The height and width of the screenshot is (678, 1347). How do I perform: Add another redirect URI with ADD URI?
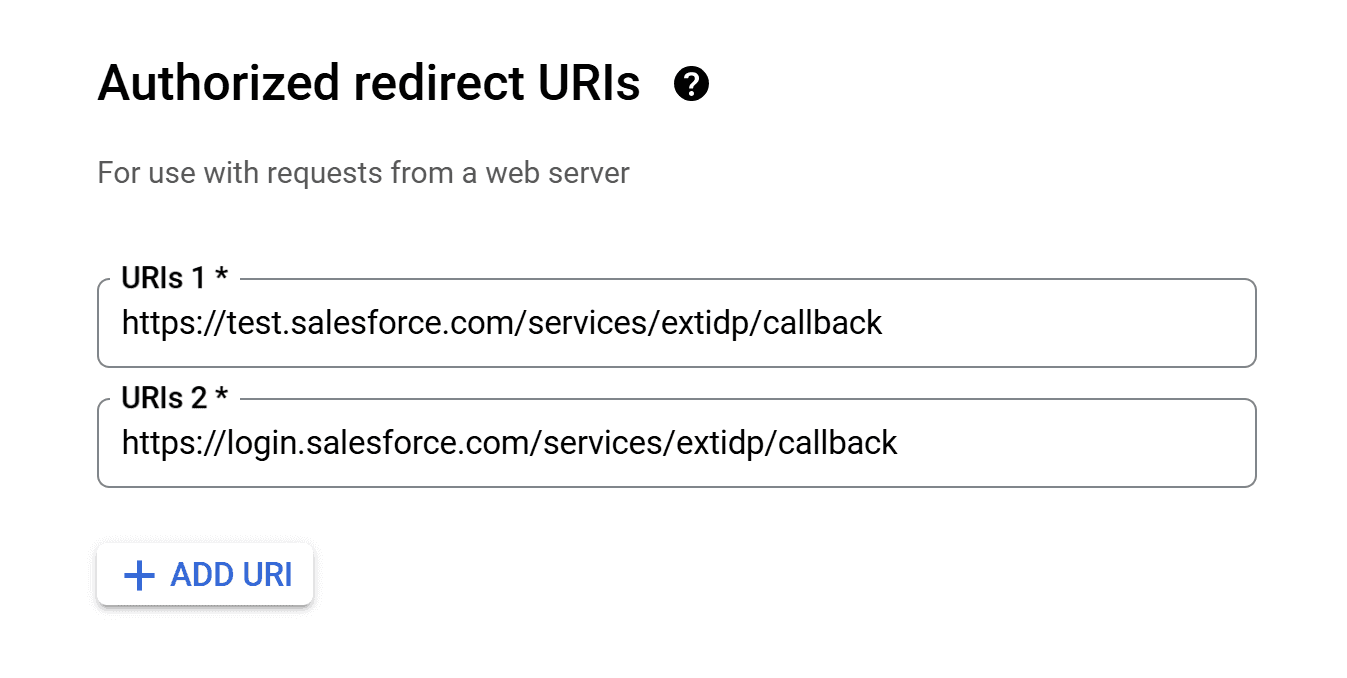pyautogui.click(x=205, y=575)
